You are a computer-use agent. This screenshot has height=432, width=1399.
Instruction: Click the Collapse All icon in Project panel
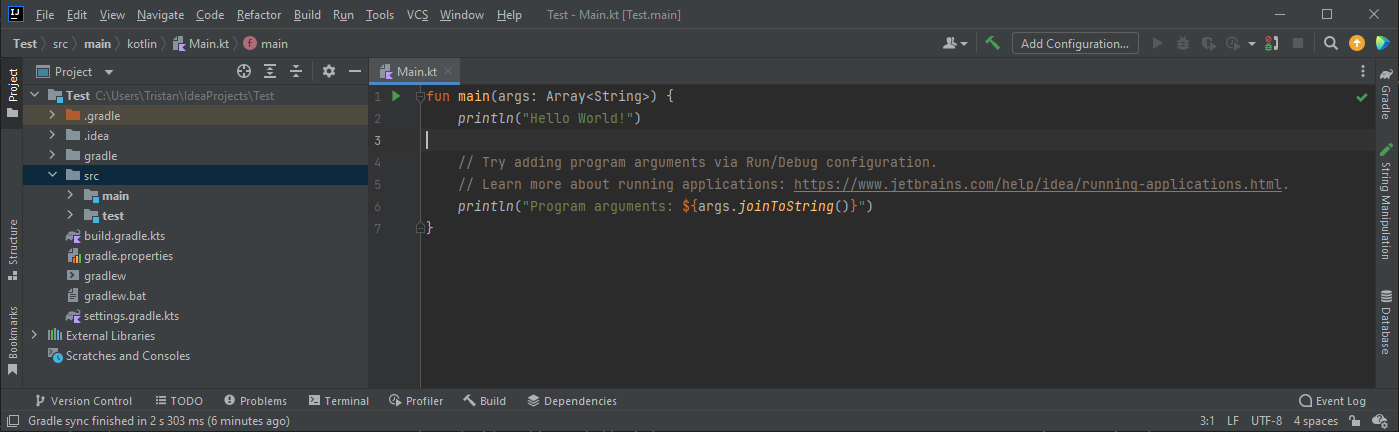coord(296,72)
